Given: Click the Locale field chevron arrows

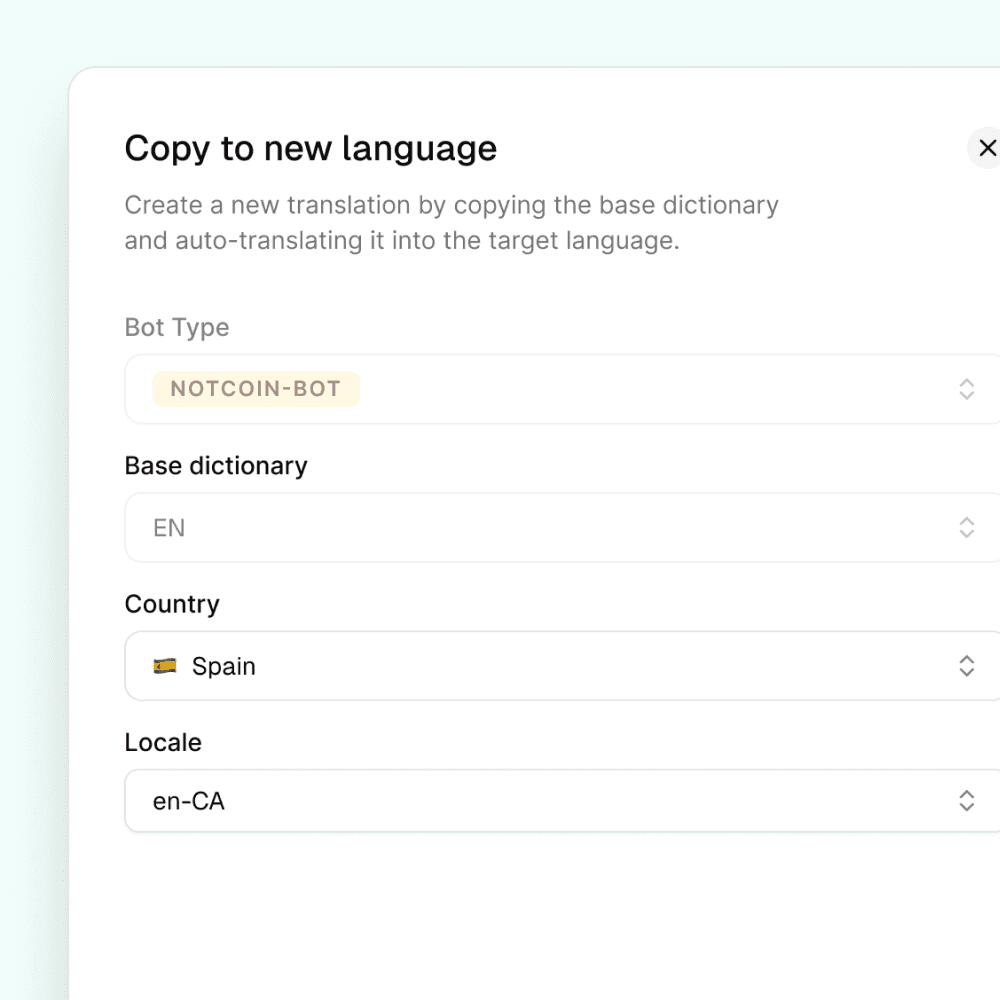Looking at the screenshot, I should [x=966, y=800].
